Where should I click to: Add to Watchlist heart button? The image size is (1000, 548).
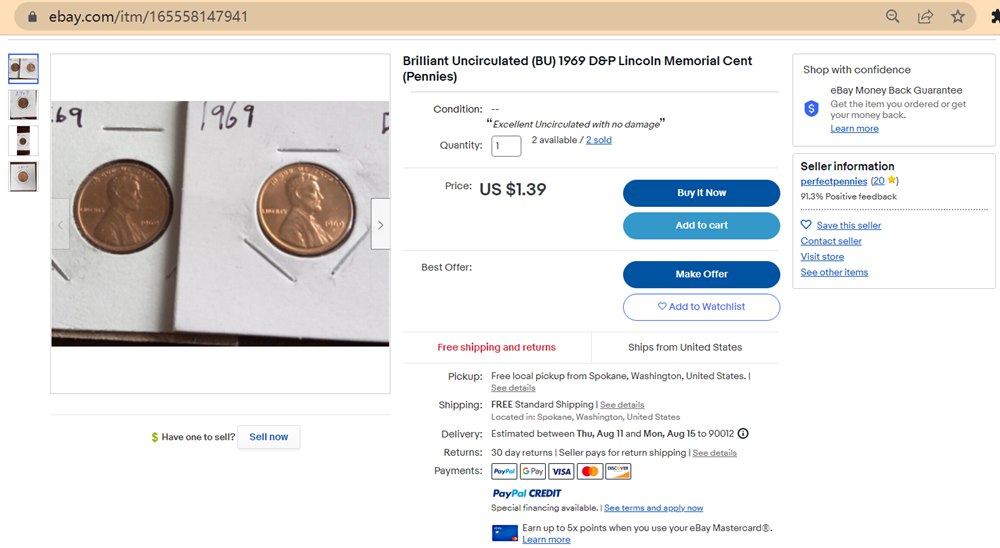[701, 307]
